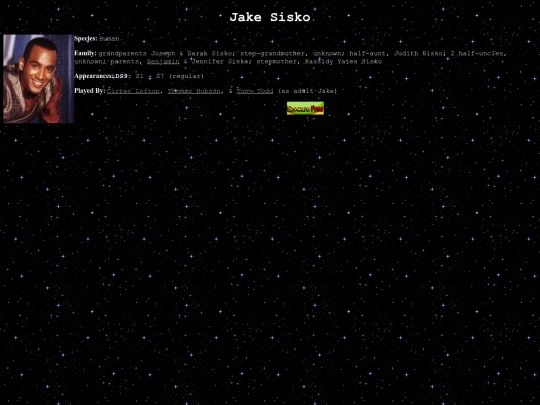540x405 pixels.
Task: Select the text (as adult Jake)
Action: click(x=308, y=91)
